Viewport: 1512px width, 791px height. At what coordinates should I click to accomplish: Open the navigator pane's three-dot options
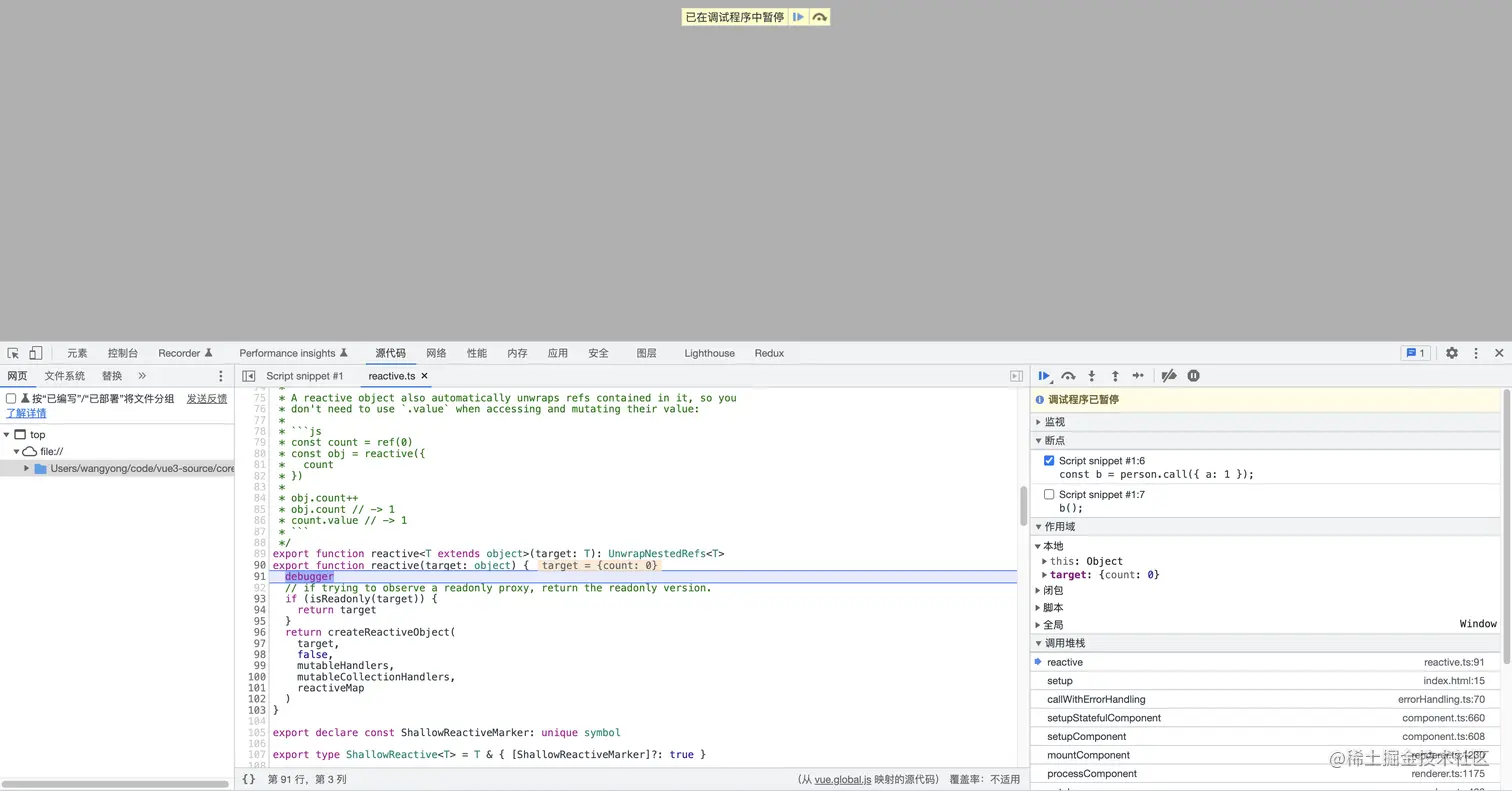tap(221, 376)
